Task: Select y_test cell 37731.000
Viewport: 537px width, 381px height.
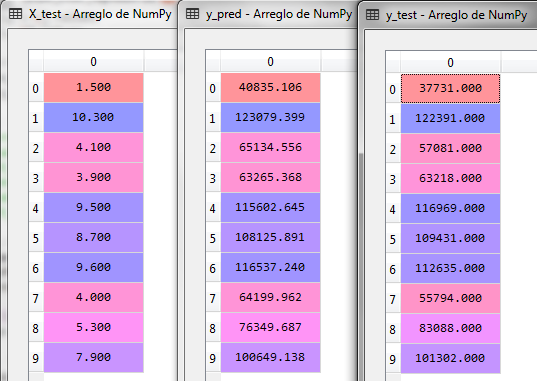Action: coord(451,88)
